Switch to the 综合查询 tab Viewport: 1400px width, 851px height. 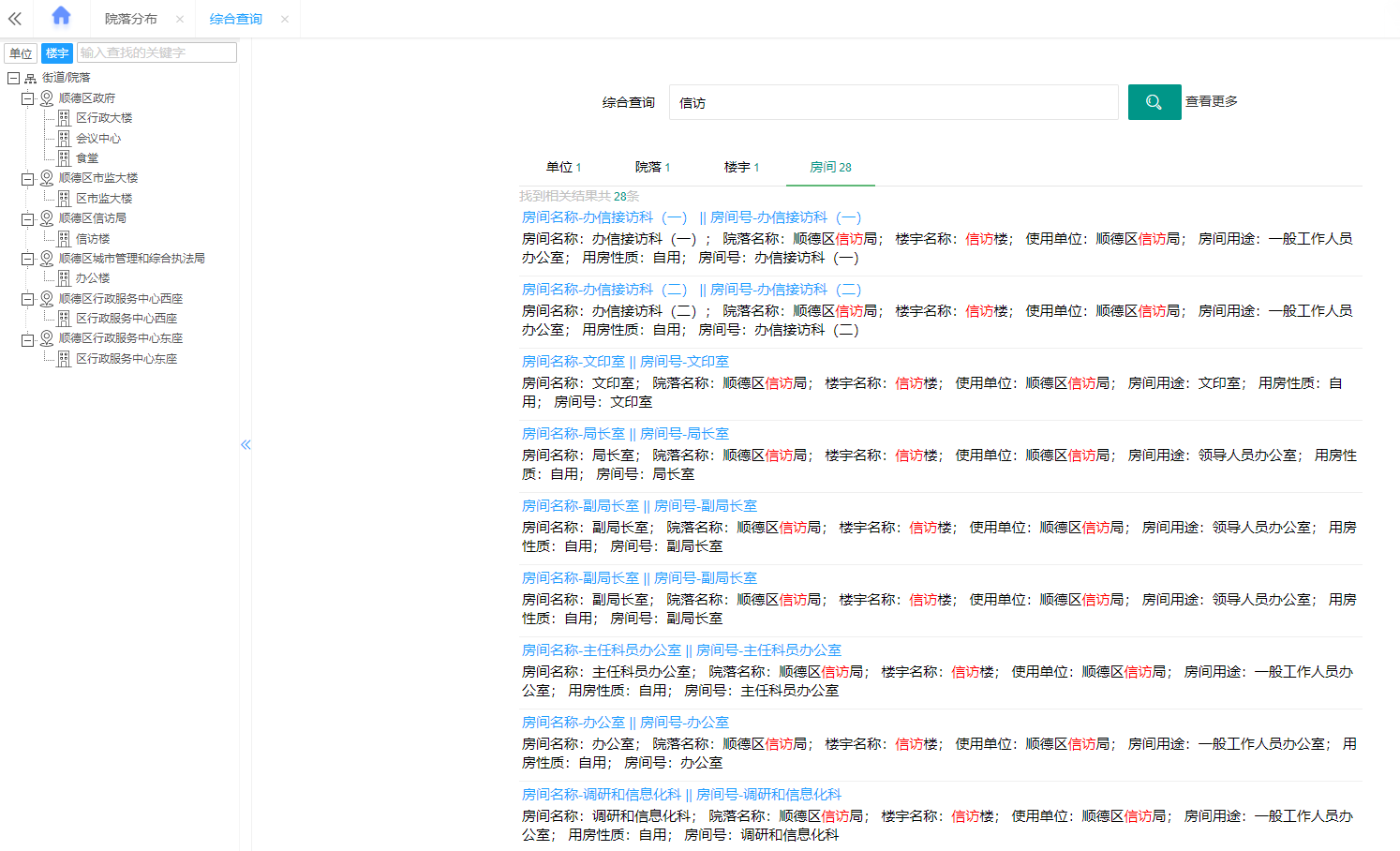pos(236,19)
